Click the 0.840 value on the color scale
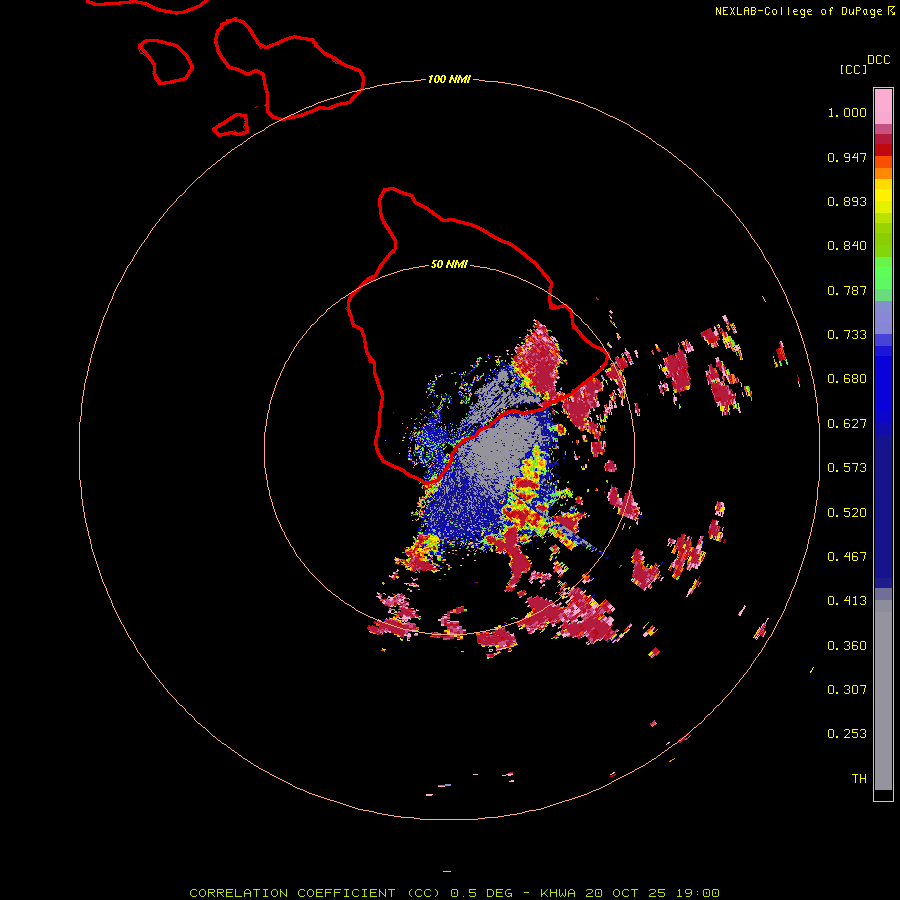Viewport: 900px width, 900px height. (847, 246)
